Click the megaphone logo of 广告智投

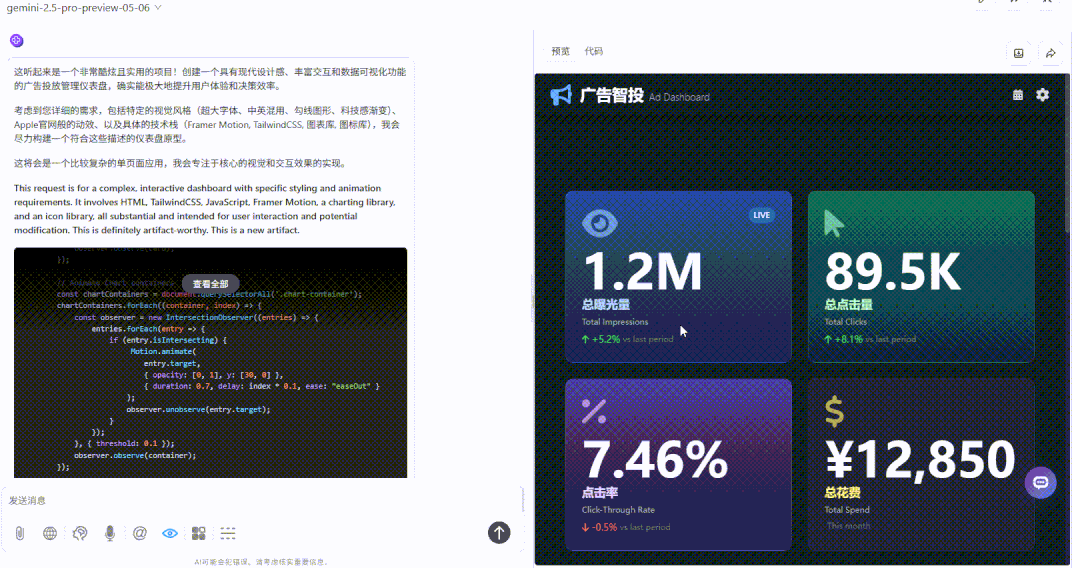(x=561, y=95)
